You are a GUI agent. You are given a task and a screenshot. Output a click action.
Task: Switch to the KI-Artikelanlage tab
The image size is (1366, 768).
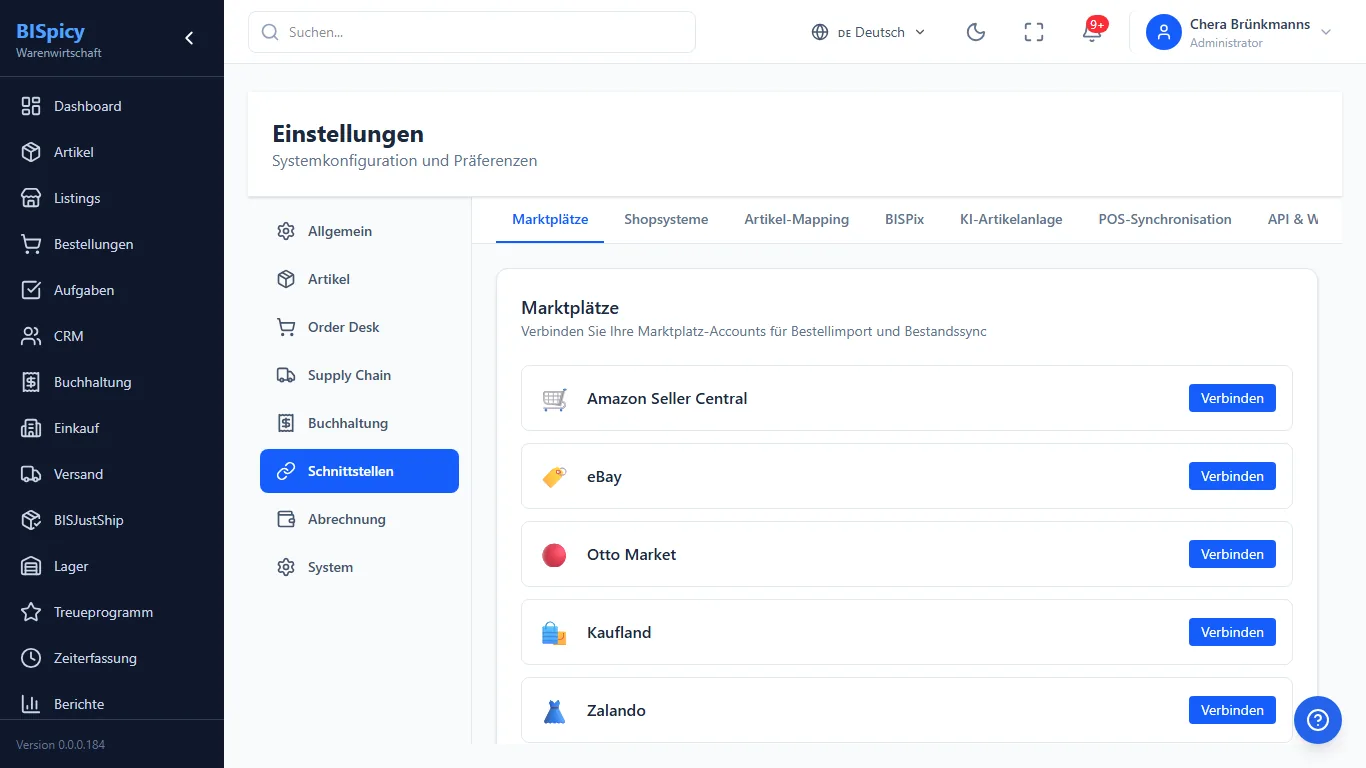pos(1011,219)
